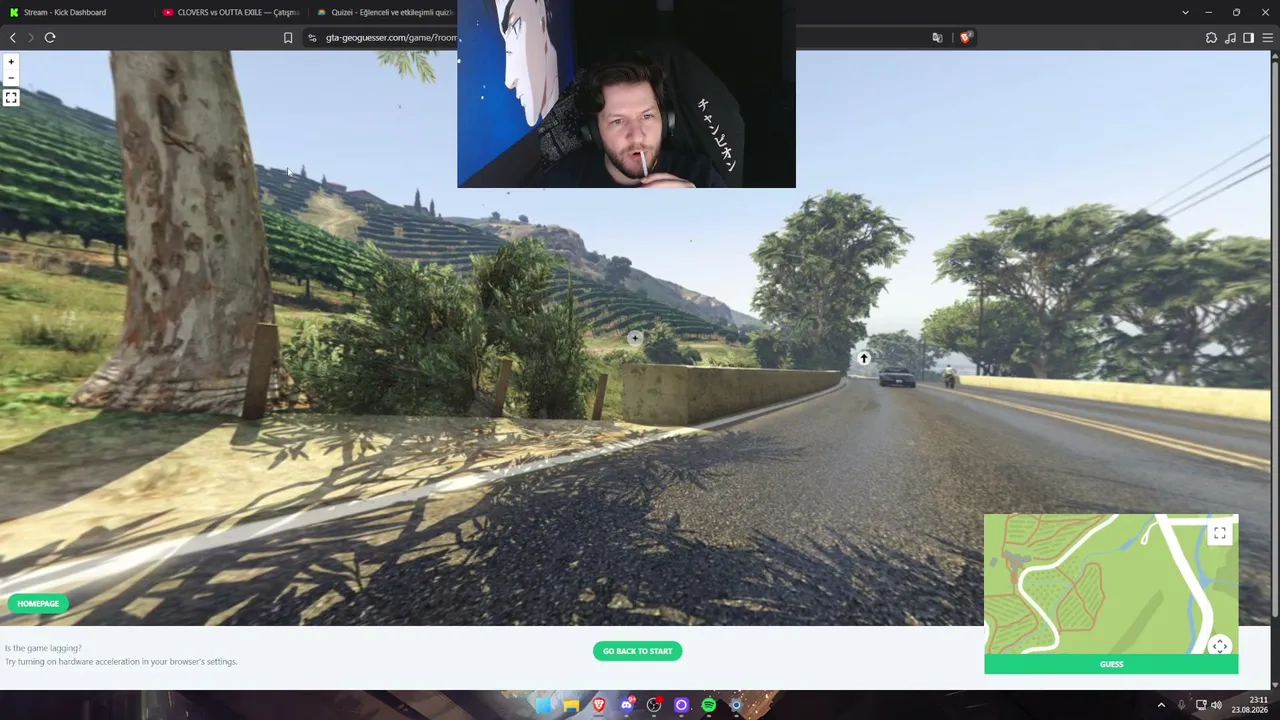This screenshot has height=720, width=1280.
Task: Open Brave Shields lion icon
Action: click(x=965, y=38)
